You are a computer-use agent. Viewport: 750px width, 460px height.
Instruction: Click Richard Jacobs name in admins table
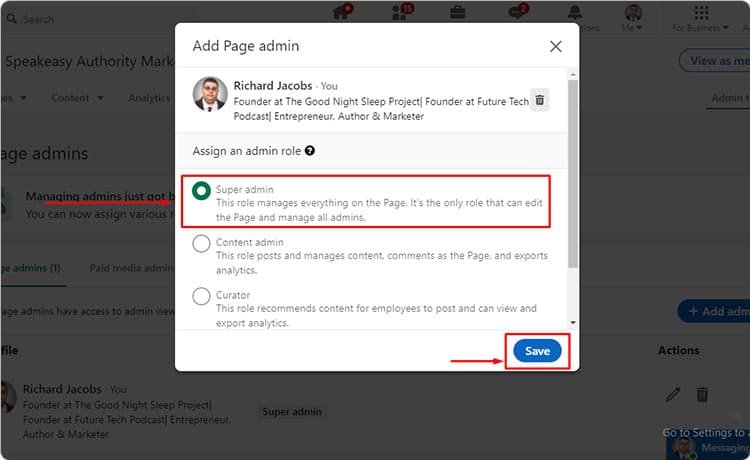click(62, 389)
